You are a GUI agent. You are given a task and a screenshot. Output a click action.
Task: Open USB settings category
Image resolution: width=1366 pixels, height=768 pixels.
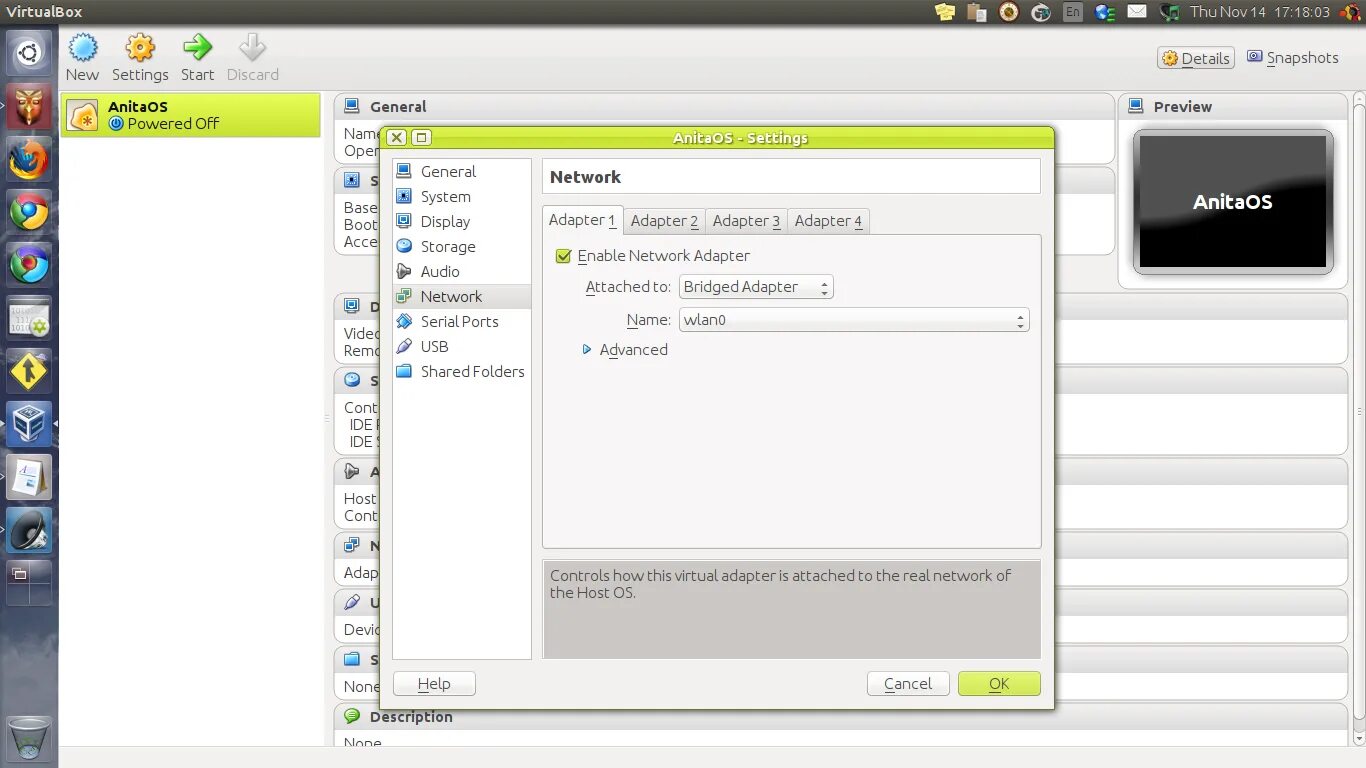461,346
